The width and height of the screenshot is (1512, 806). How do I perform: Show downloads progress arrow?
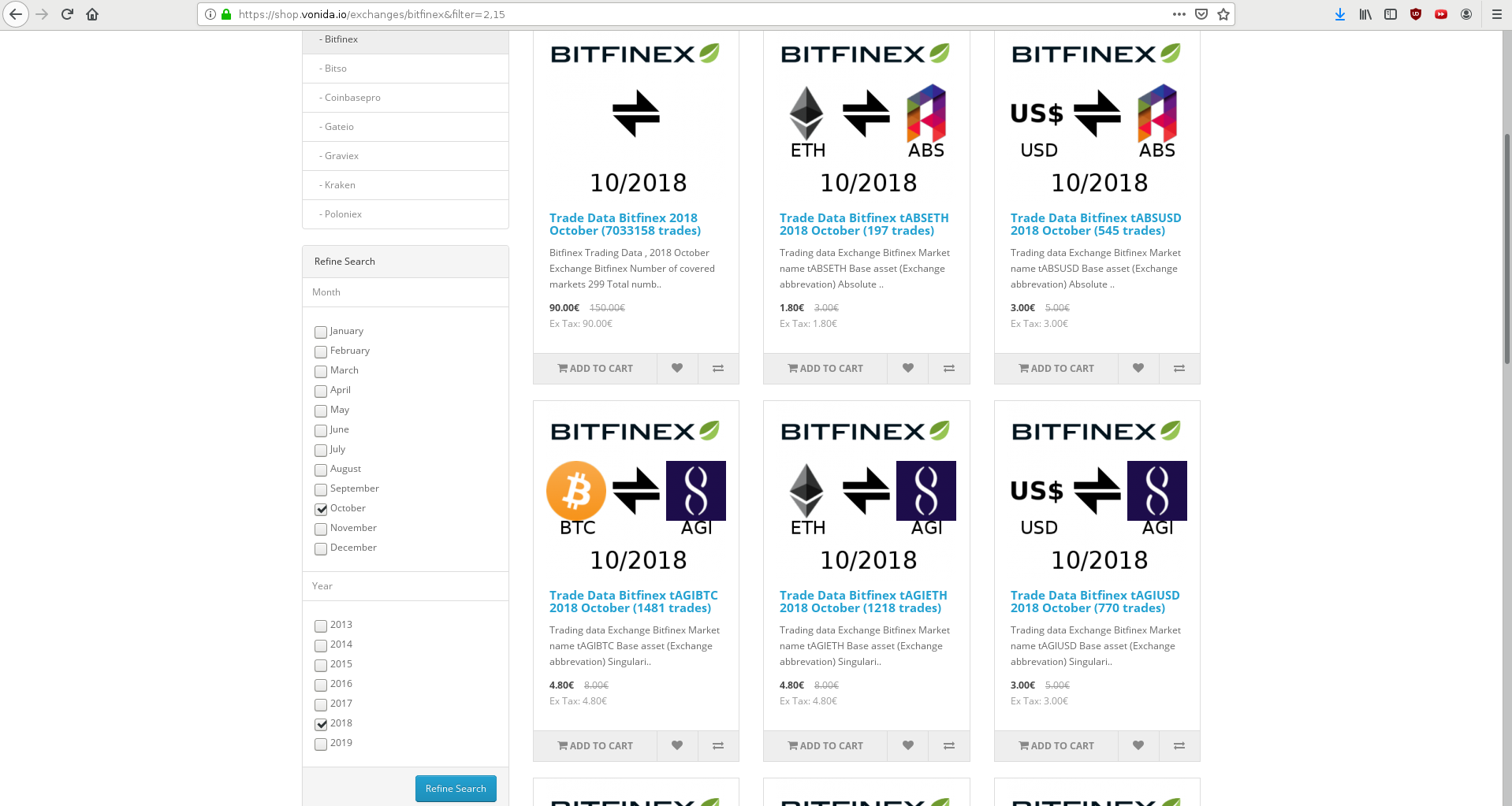pyautogui.click(x=1340, y=14)
